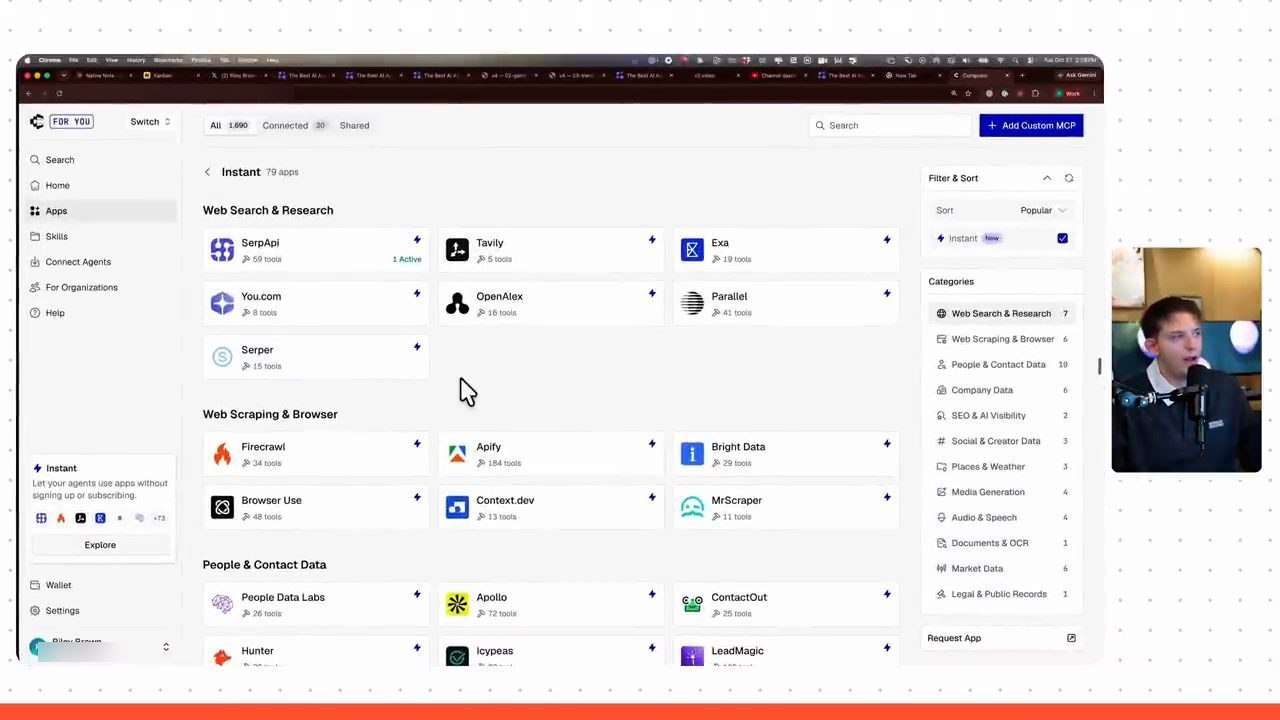Click the Explore button in Instant card
Screen dimensions: 1280x720
[x=100, y=545]
